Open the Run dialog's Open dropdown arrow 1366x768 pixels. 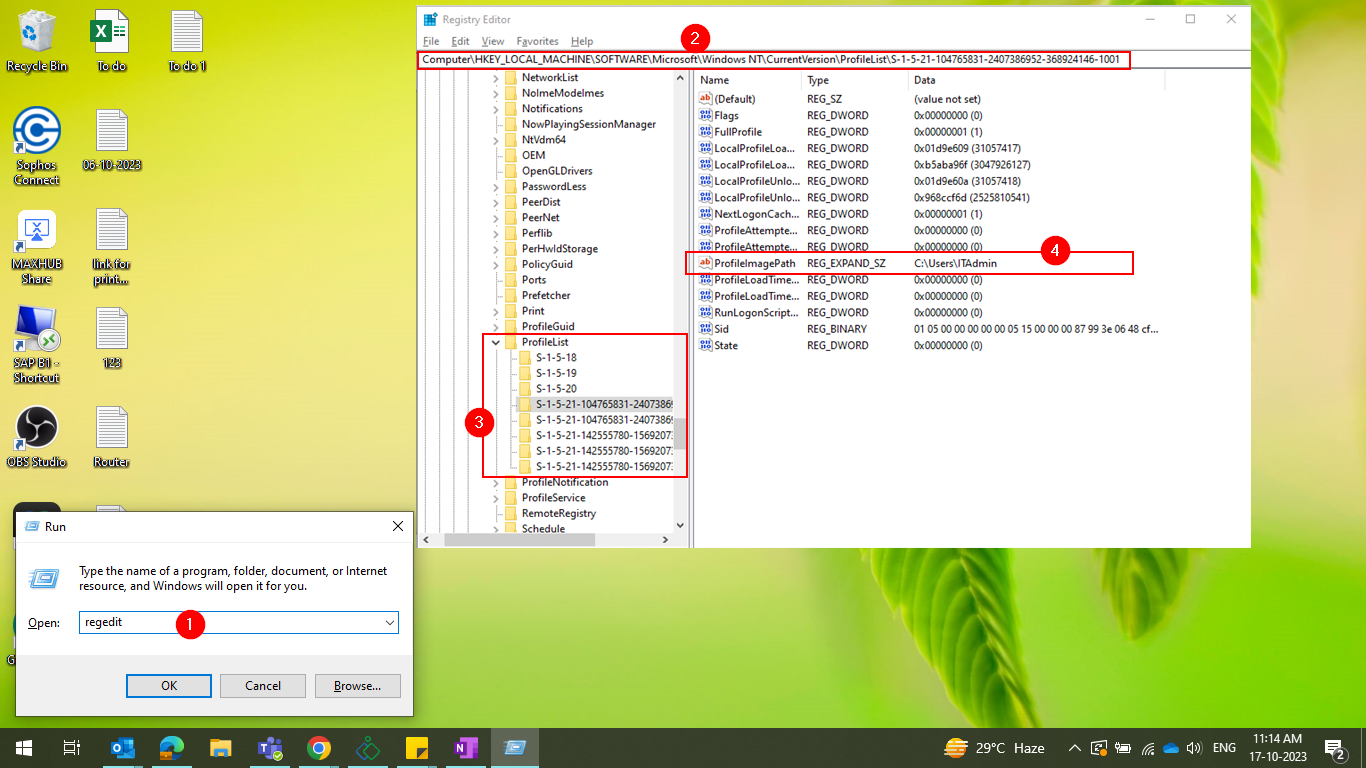(x=389, y=622)
